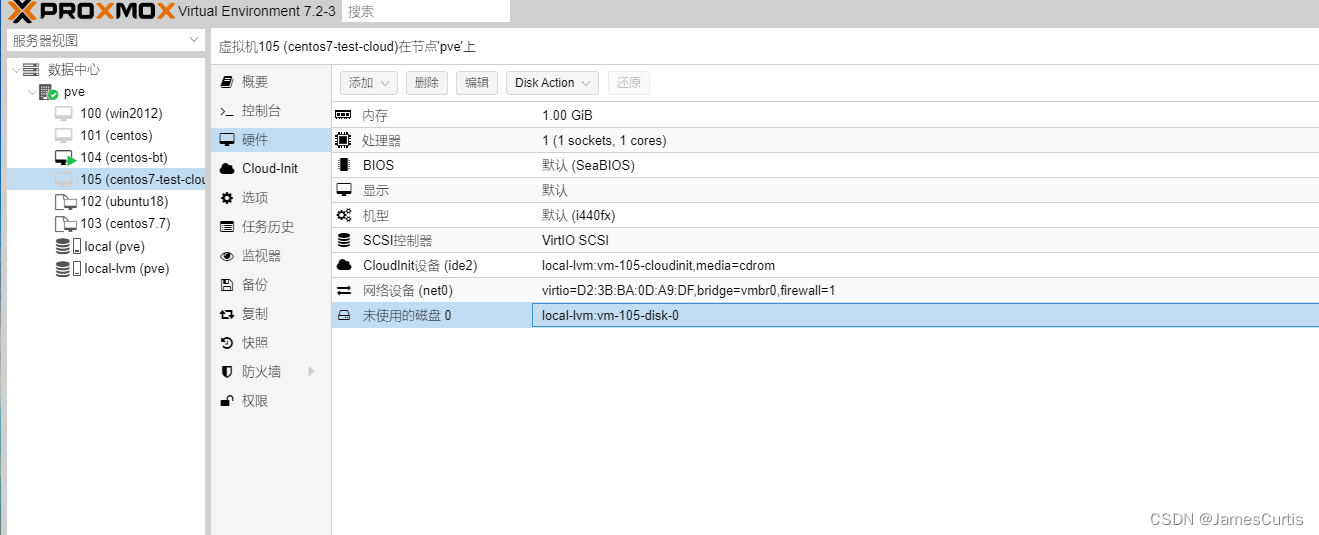Click the pve node server icon

48,92
